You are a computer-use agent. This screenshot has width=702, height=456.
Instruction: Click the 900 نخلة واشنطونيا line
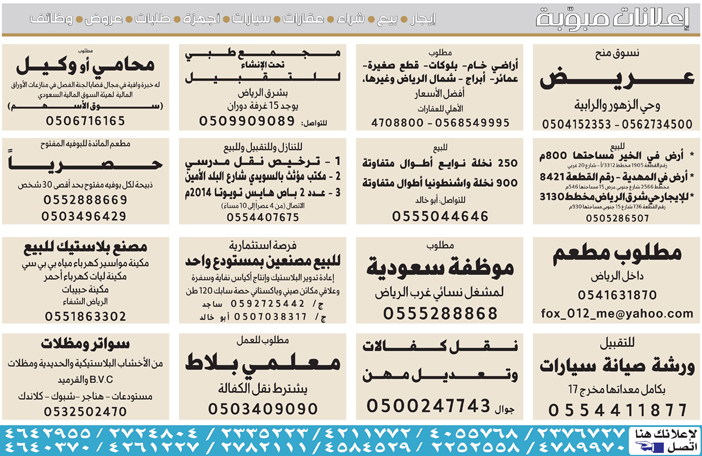click(x=440, y=183)
